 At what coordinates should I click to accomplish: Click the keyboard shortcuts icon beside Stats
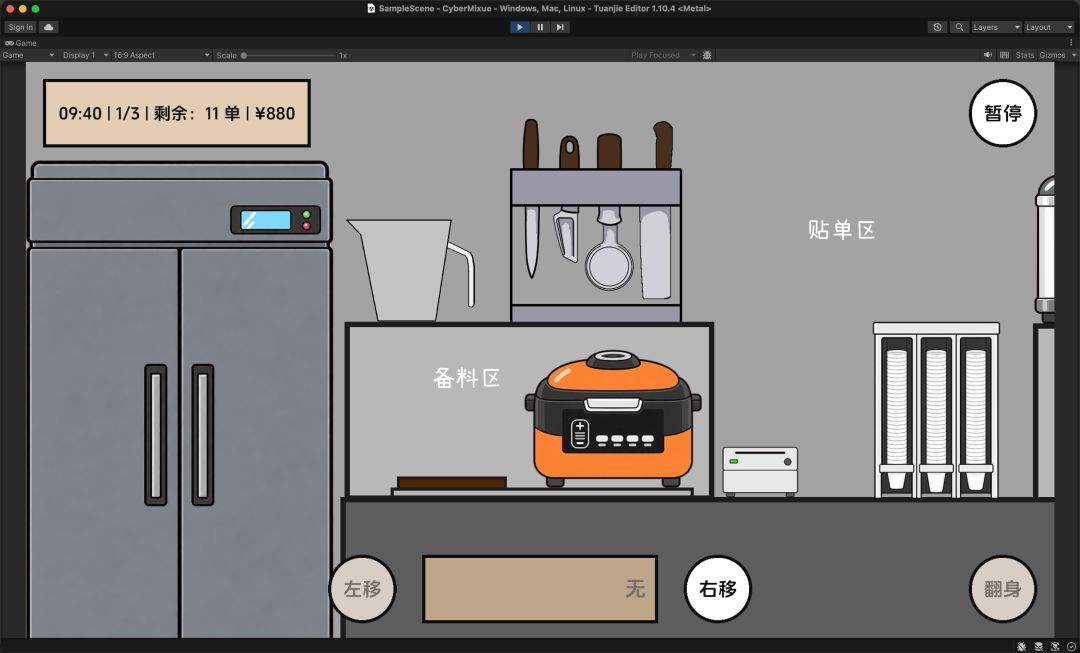tap(1004, 55)
